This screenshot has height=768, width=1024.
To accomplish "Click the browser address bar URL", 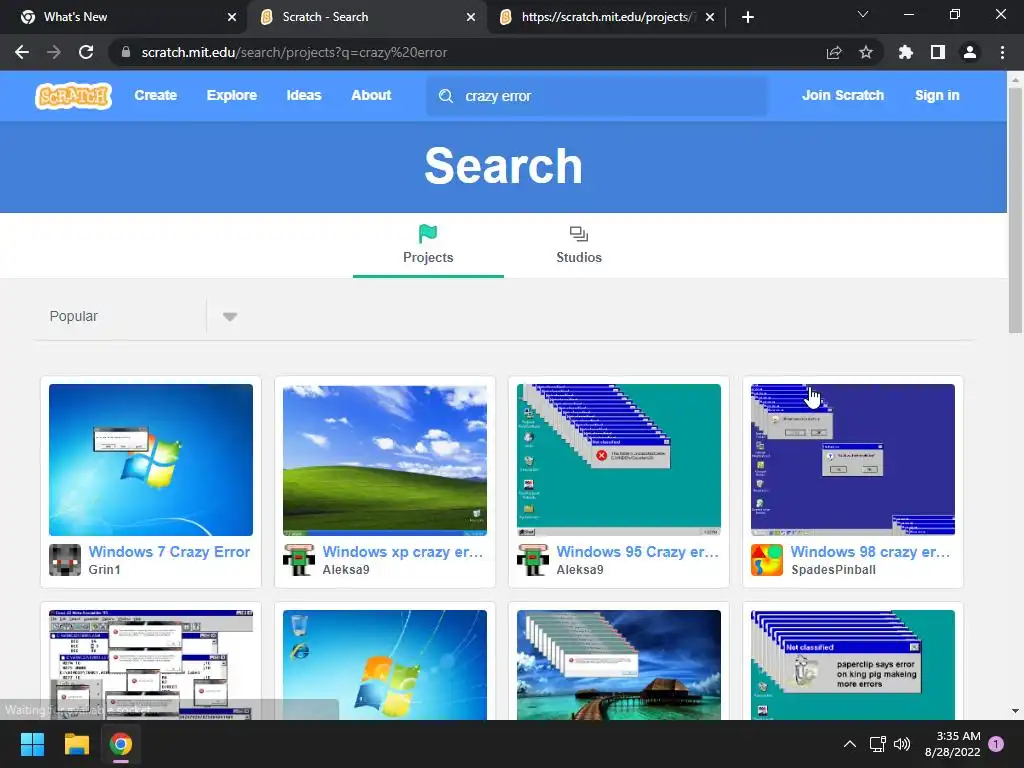I will [x=294, y=52].
